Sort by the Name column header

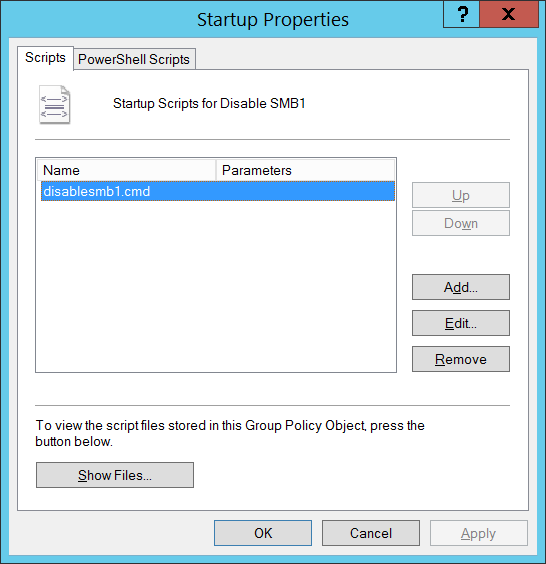[x=126, y=170]
